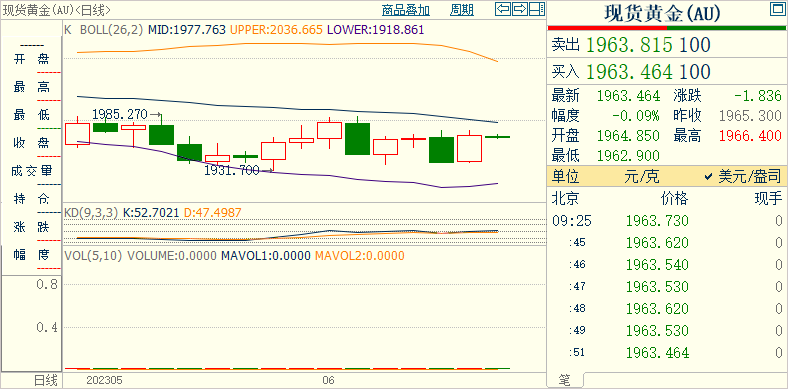Switch to the 笔 tab

point(565,380)
